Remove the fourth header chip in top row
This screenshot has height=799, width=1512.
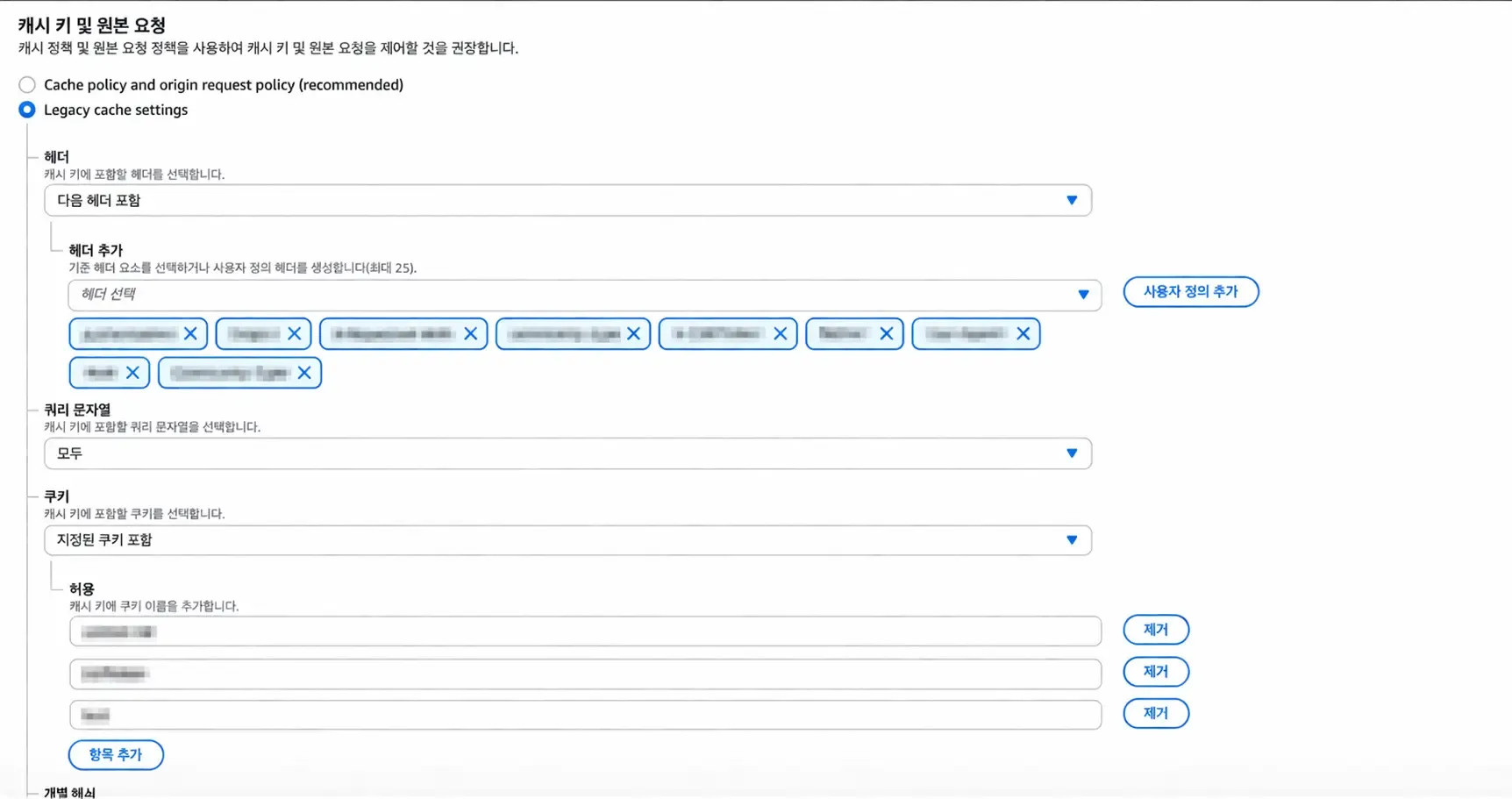point(633,334)
